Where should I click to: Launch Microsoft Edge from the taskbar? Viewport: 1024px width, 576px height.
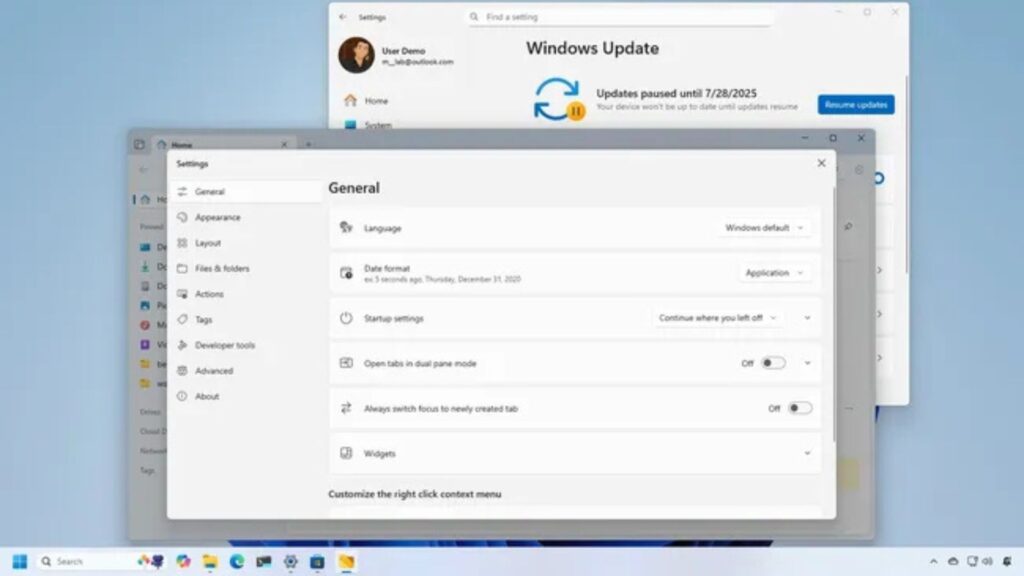(237, 561)
